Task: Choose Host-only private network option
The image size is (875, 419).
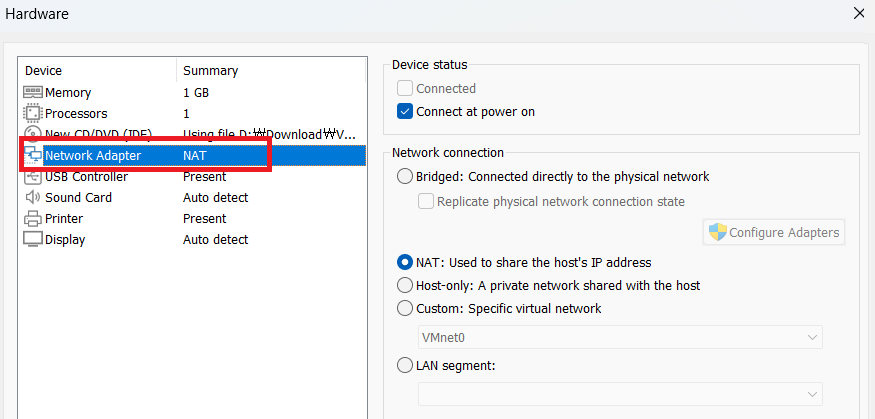Action: point(405,285)
